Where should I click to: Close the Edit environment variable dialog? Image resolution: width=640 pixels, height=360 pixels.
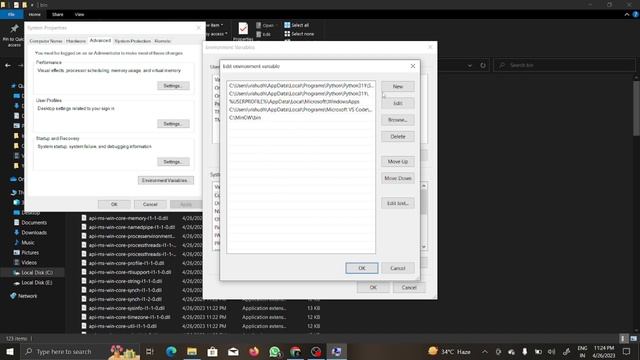coord(413,66)
